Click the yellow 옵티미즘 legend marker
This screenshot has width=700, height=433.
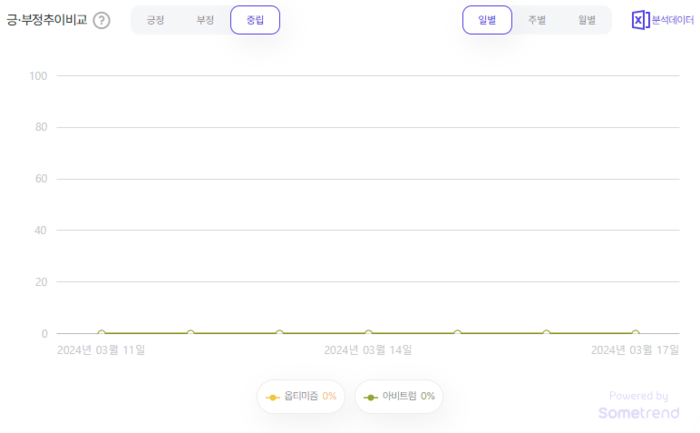coord(273,397)
